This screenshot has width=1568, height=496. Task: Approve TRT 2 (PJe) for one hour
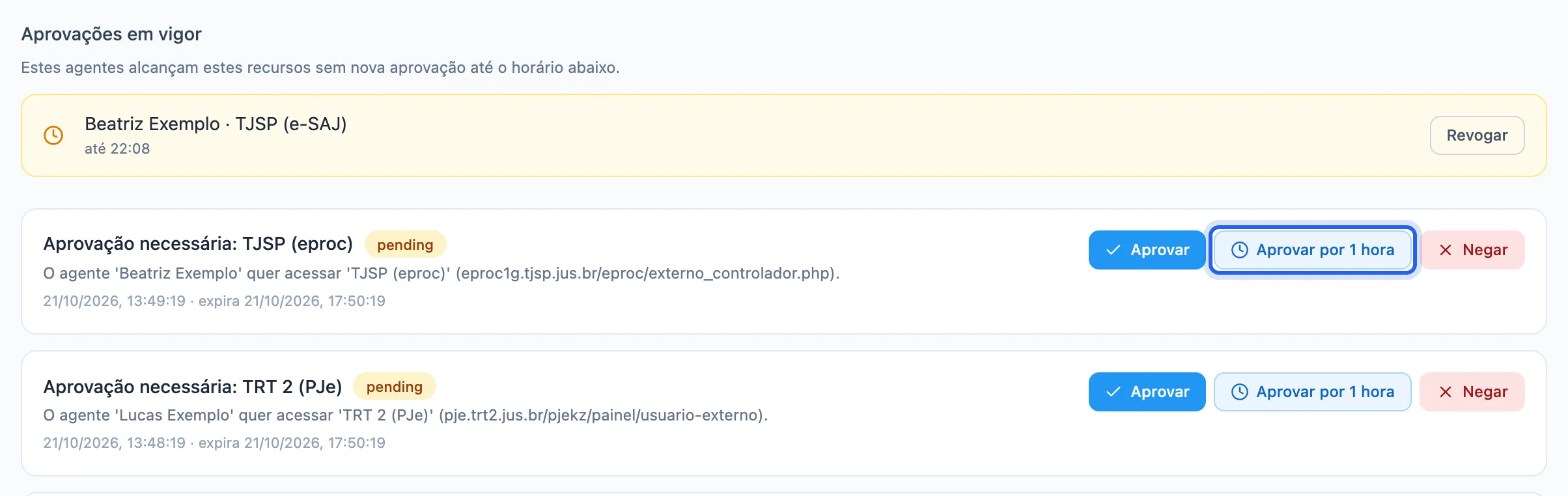1312,392
